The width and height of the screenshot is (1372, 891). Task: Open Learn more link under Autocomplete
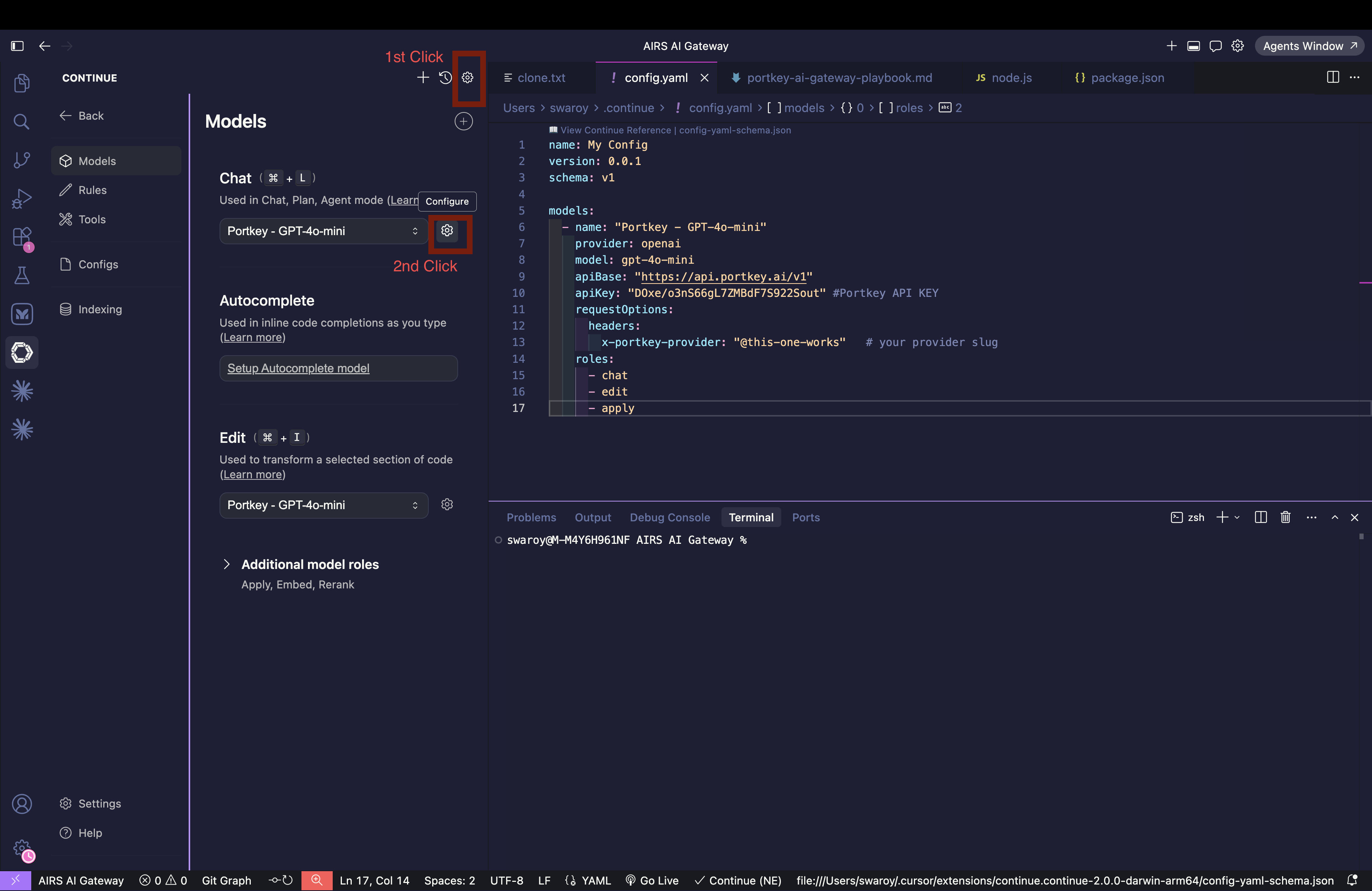tap(253, 337)
